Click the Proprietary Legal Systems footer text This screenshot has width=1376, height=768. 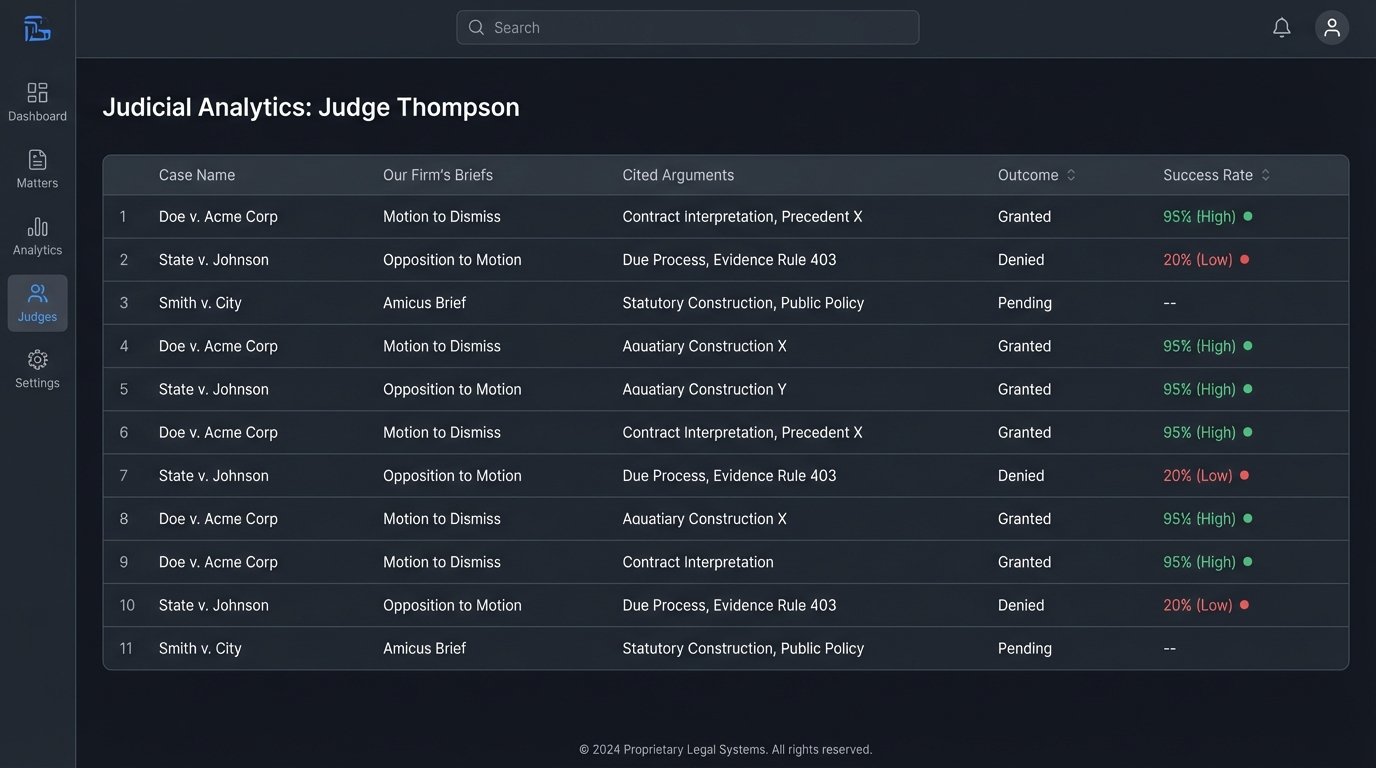tap(726, 748)
